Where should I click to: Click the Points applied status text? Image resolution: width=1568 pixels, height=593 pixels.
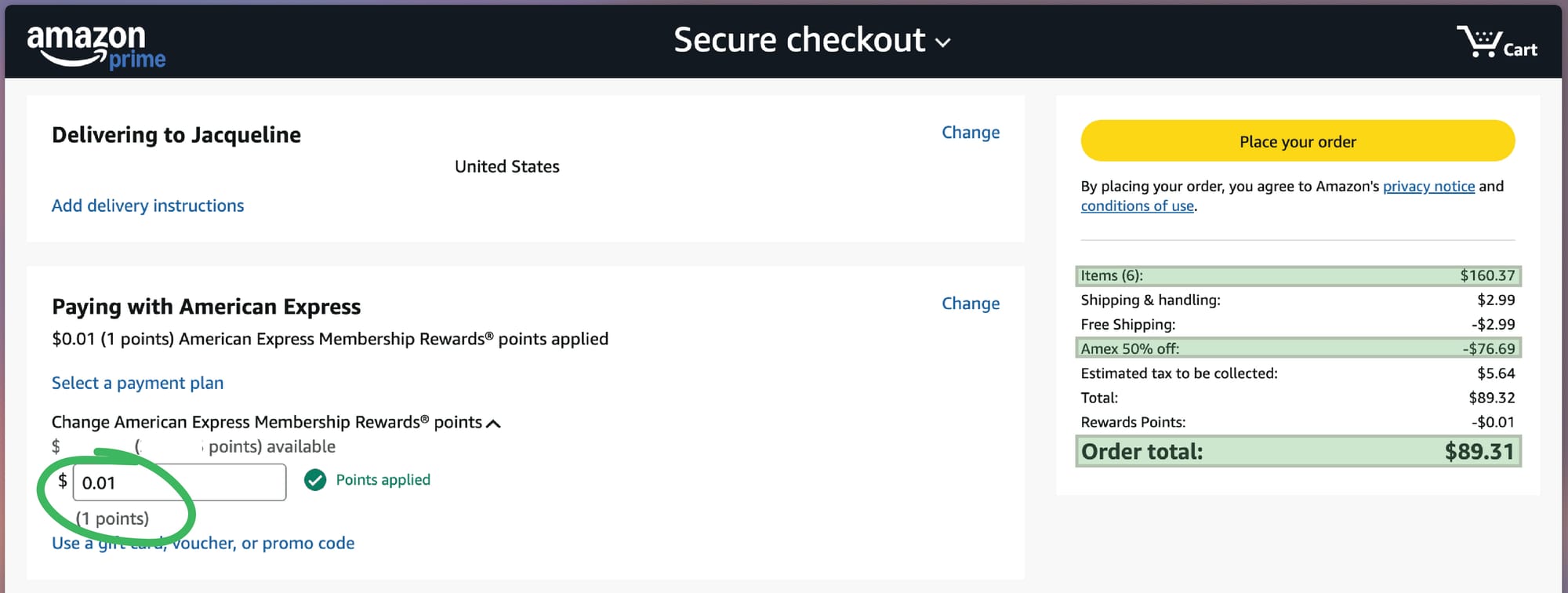tap(383, 480)
